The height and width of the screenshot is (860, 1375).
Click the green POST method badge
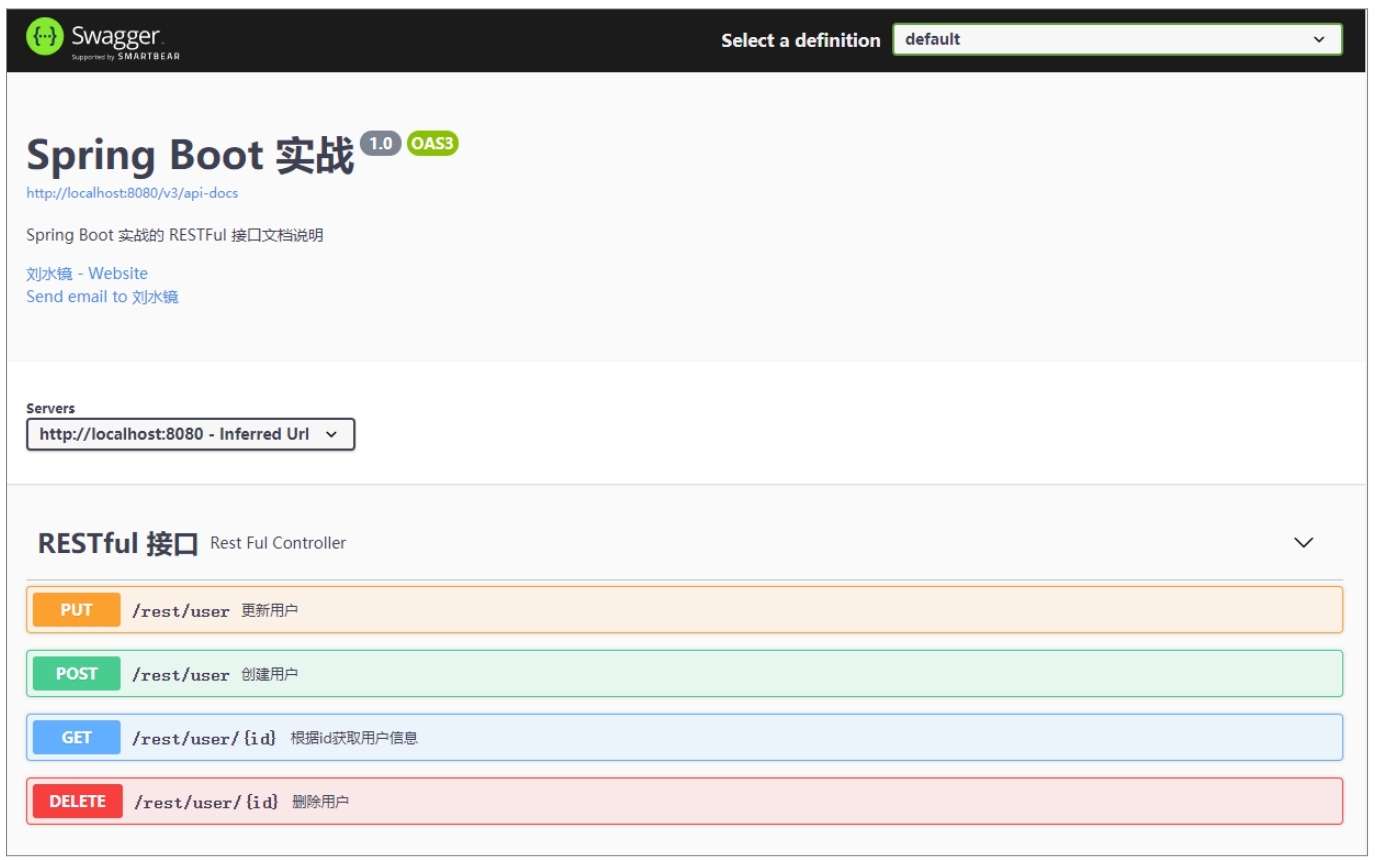pyautogui.click(x=76, y=674)
